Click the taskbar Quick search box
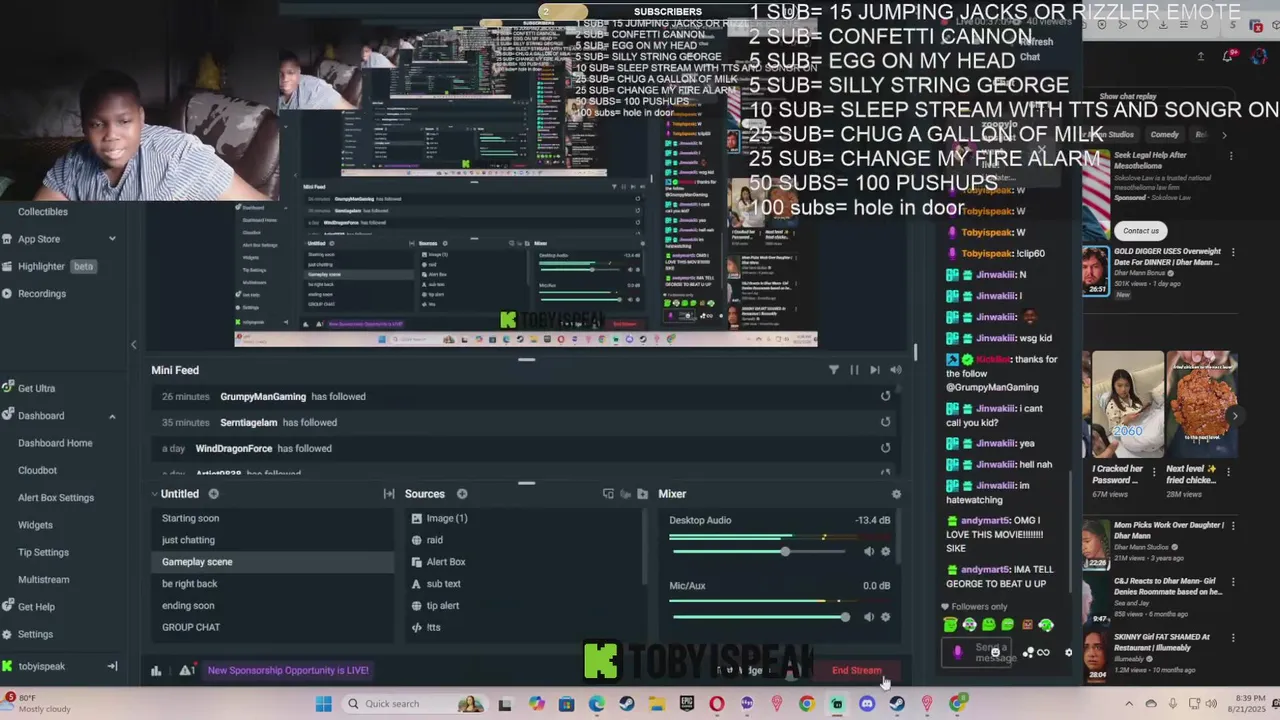 [415, 704]
